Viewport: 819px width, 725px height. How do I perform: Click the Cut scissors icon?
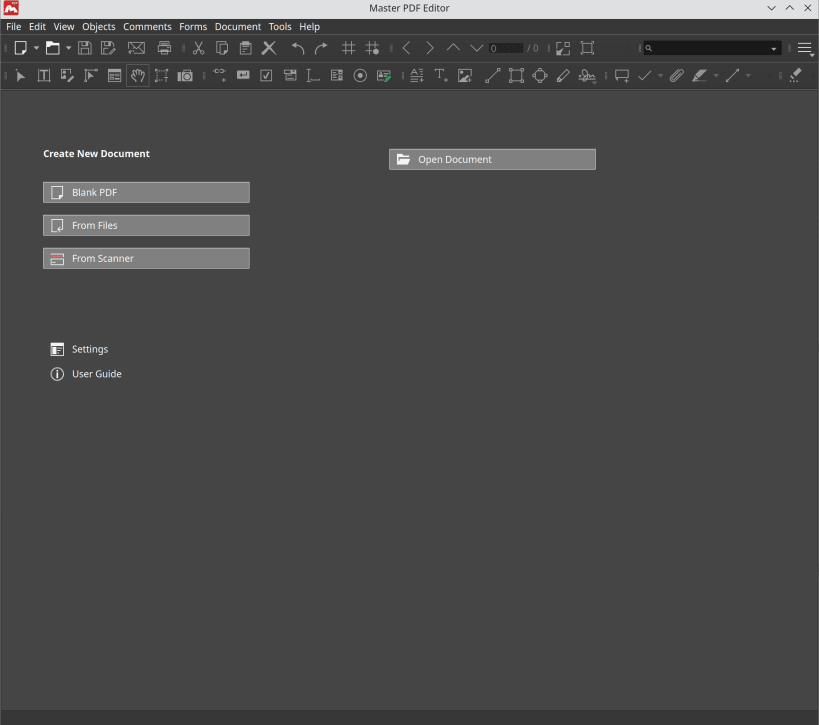[x=198, y=48]
